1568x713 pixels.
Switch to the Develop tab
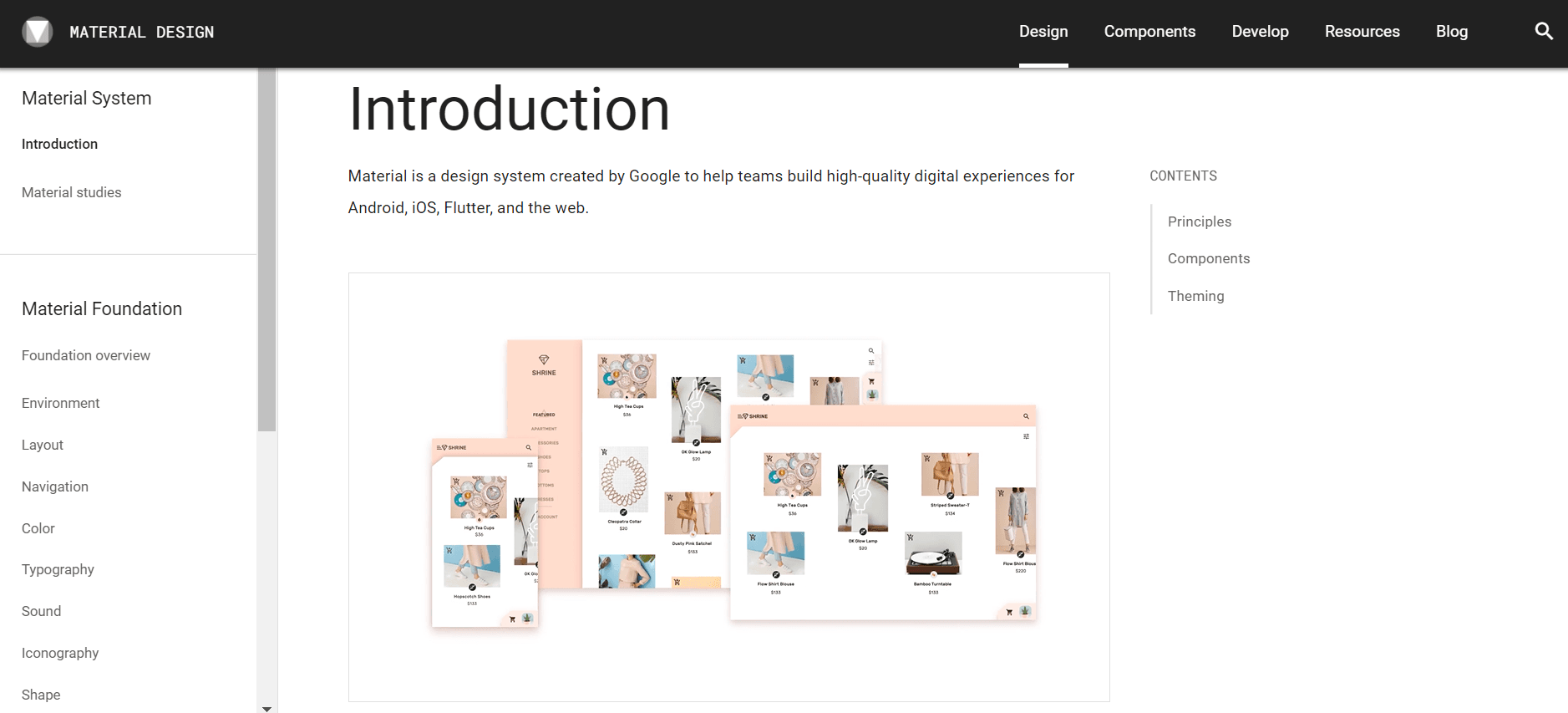(x=1260, y=32)
